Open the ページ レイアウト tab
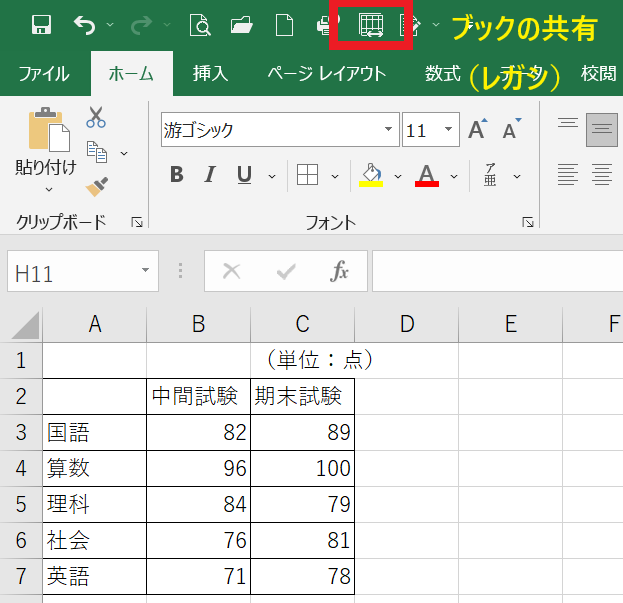Image resolution: width=623 pixels, height=603 pixels. click(327, 74)
